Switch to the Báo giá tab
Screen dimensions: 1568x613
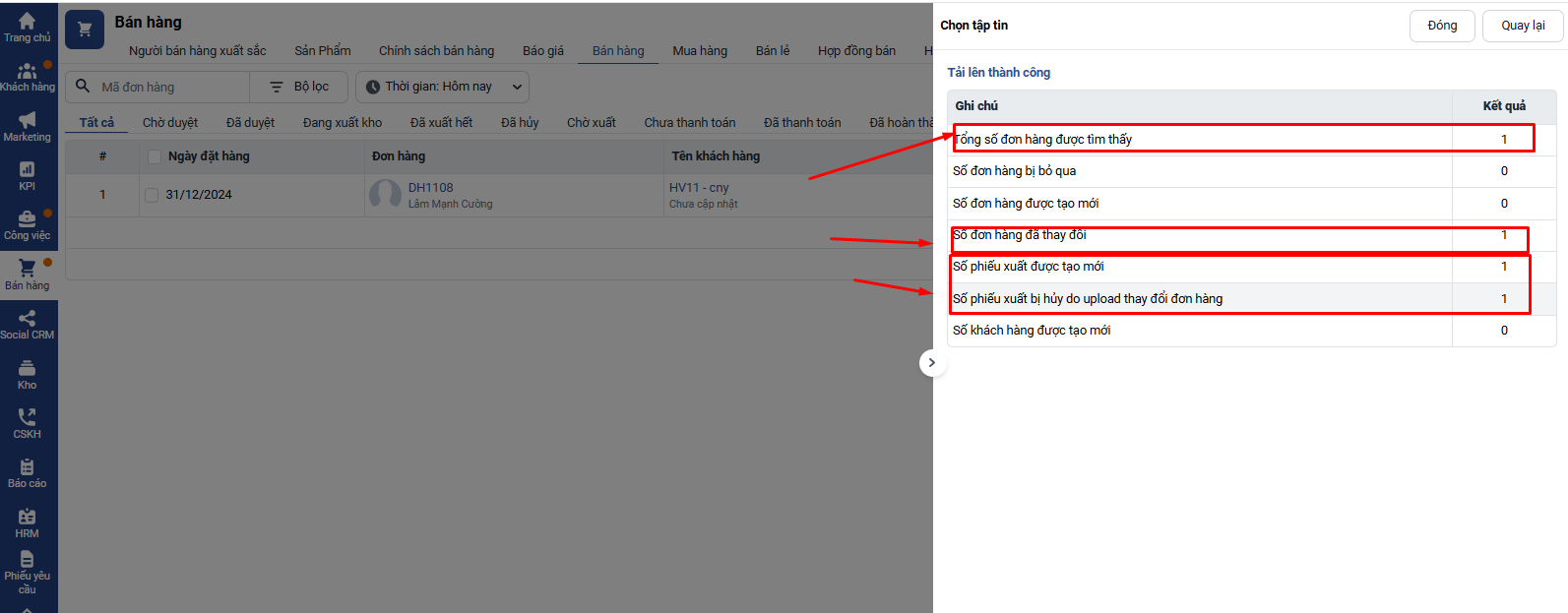[542, 51]
